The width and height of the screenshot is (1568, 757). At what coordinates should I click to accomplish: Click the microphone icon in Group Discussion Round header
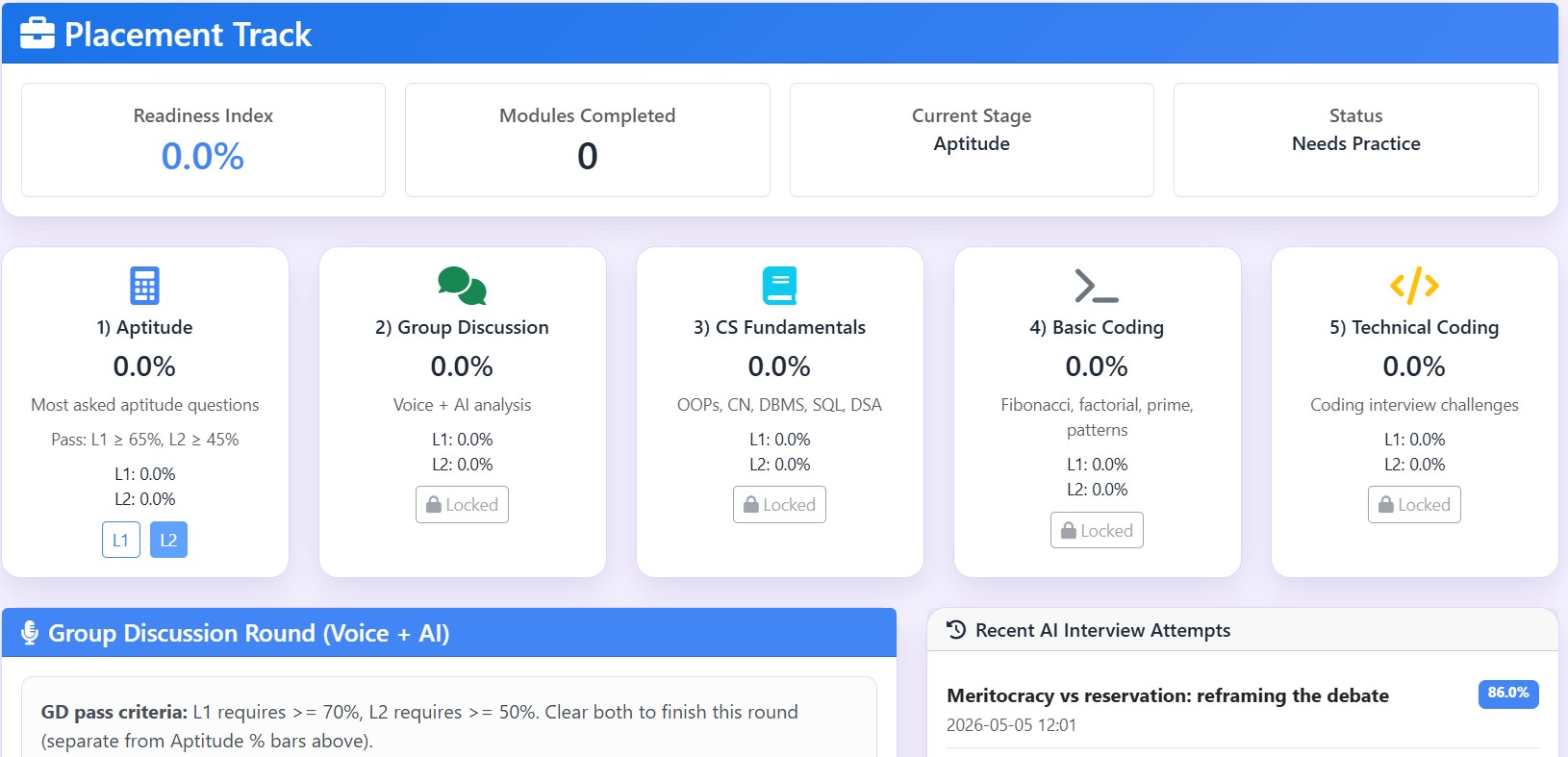30,633
